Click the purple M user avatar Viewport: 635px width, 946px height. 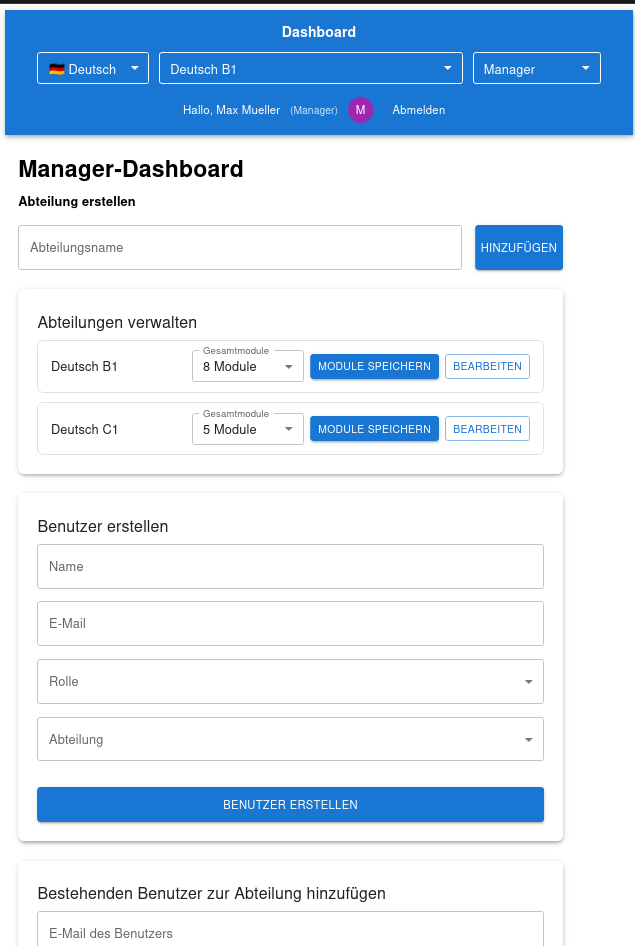pyautogui.click(x=360, y=110)
